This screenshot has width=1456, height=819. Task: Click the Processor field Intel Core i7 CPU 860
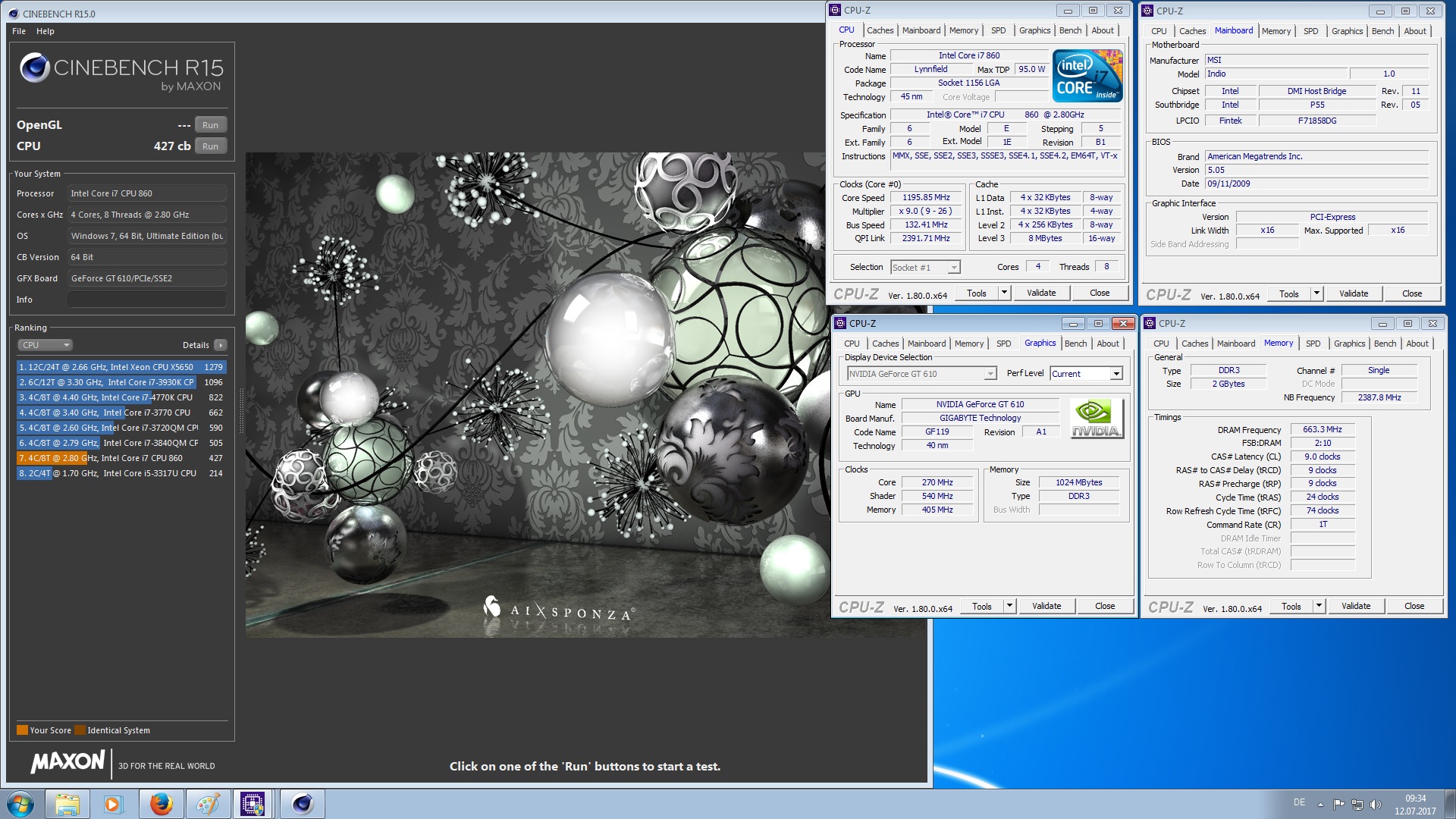147,193
